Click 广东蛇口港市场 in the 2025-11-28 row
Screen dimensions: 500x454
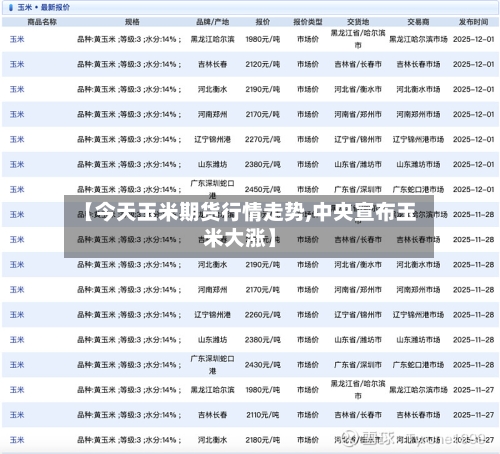coord(418,365)
